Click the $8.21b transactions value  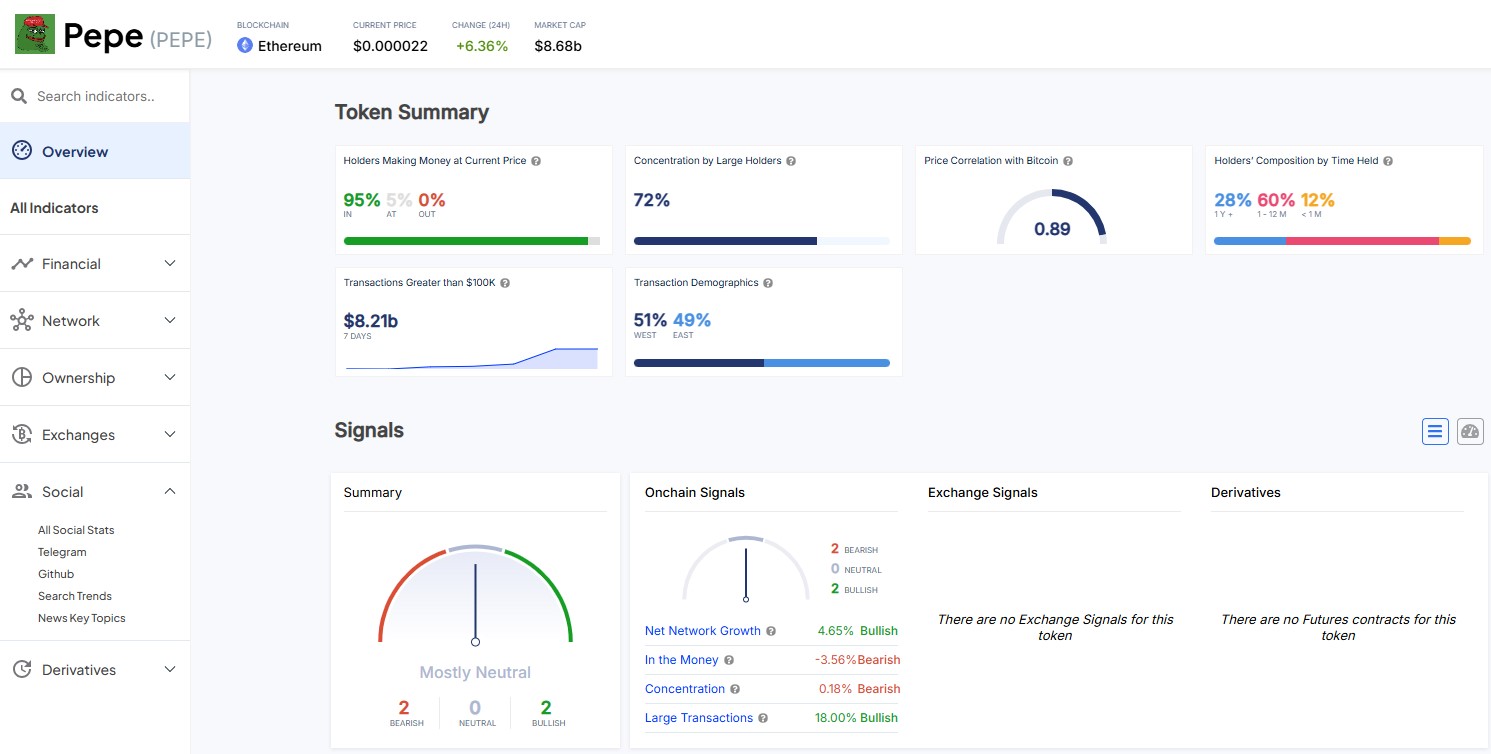click(x=371, y=321)
